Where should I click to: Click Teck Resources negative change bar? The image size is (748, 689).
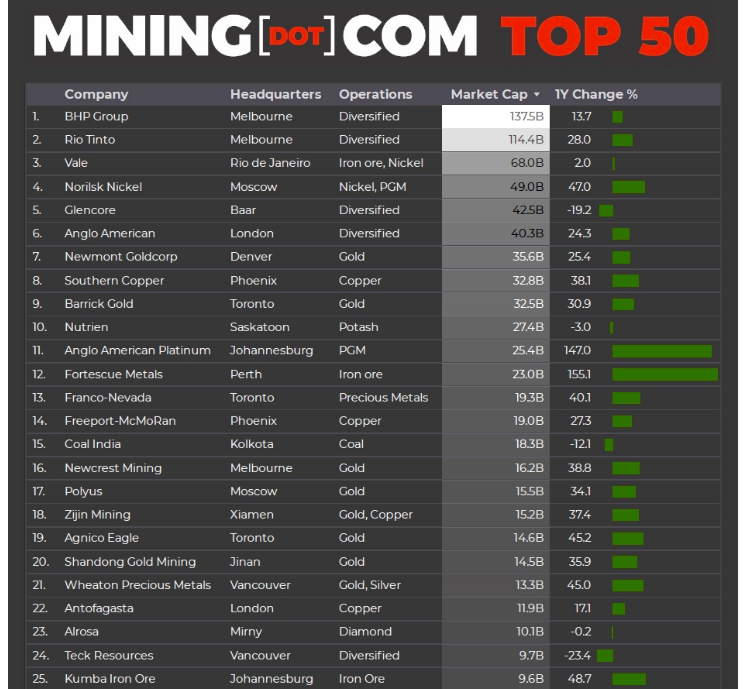[x=605, y=656]
